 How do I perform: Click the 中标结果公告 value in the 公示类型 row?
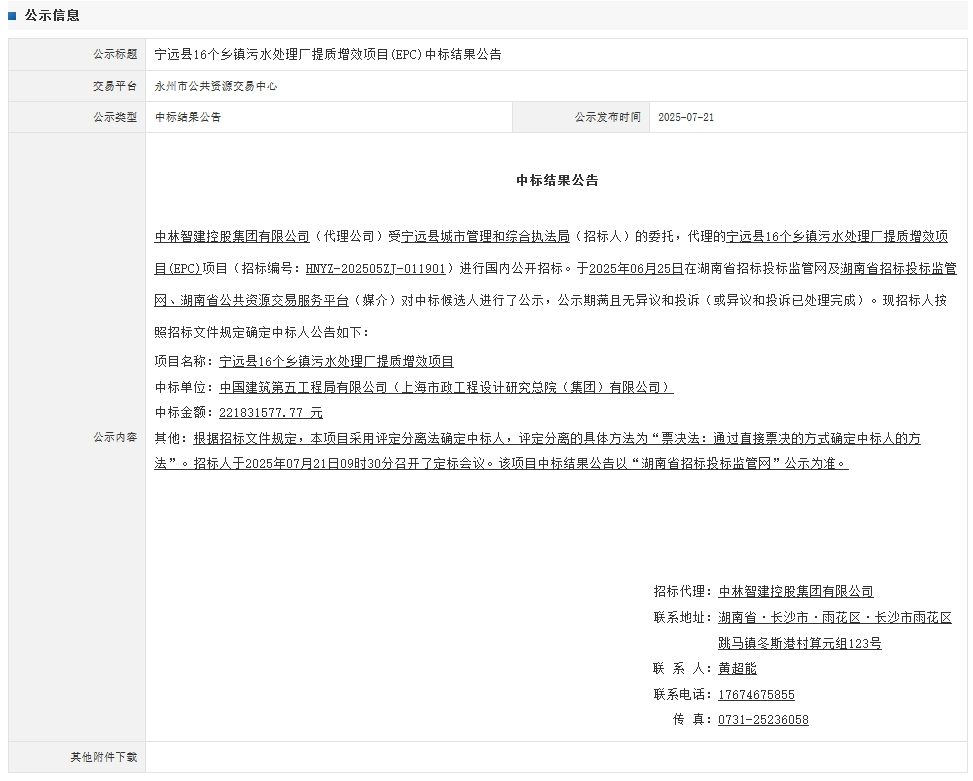click(x=188, y=117)
